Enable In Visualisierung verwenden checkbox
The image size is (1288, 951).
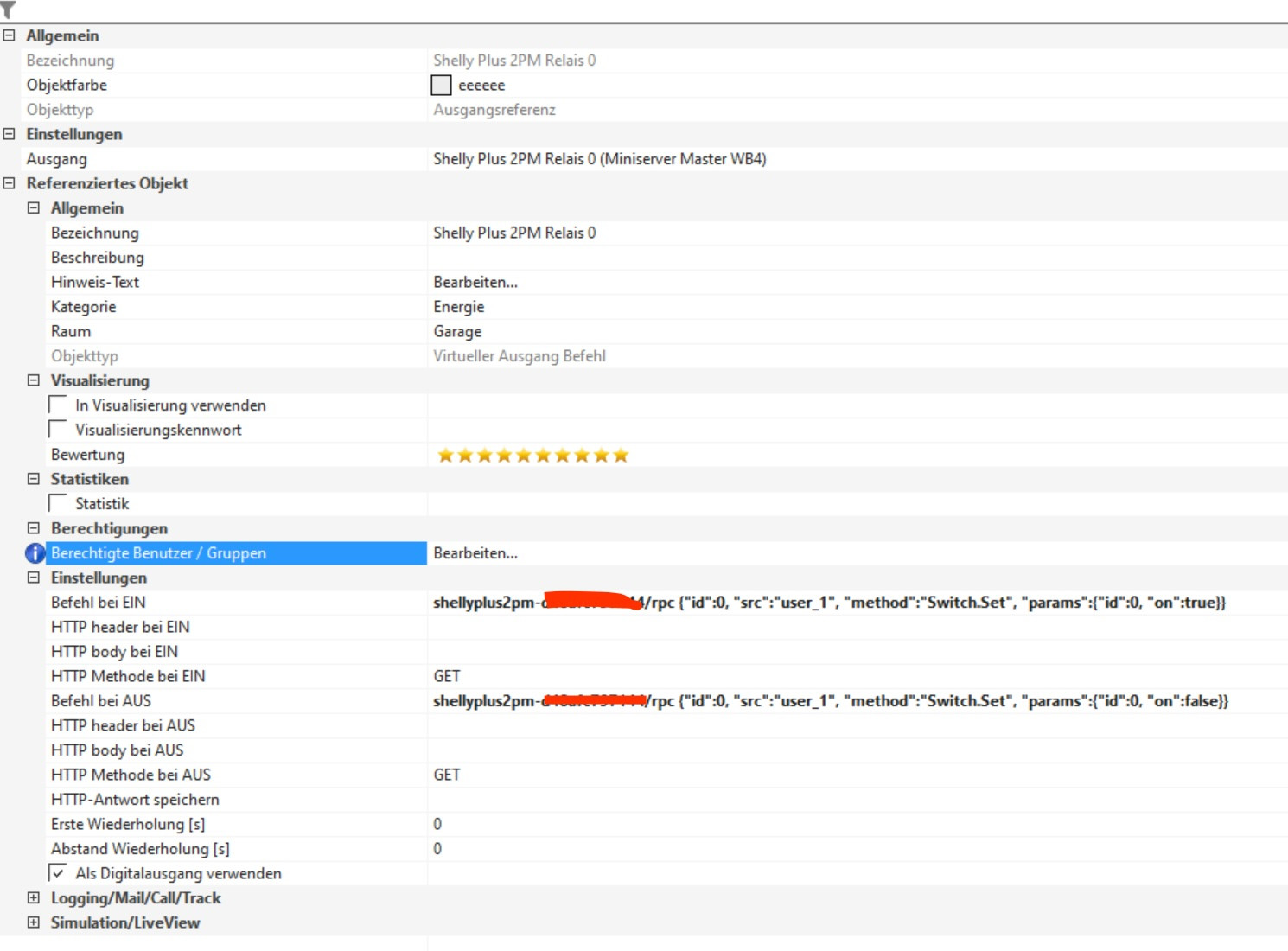point(58,405)
